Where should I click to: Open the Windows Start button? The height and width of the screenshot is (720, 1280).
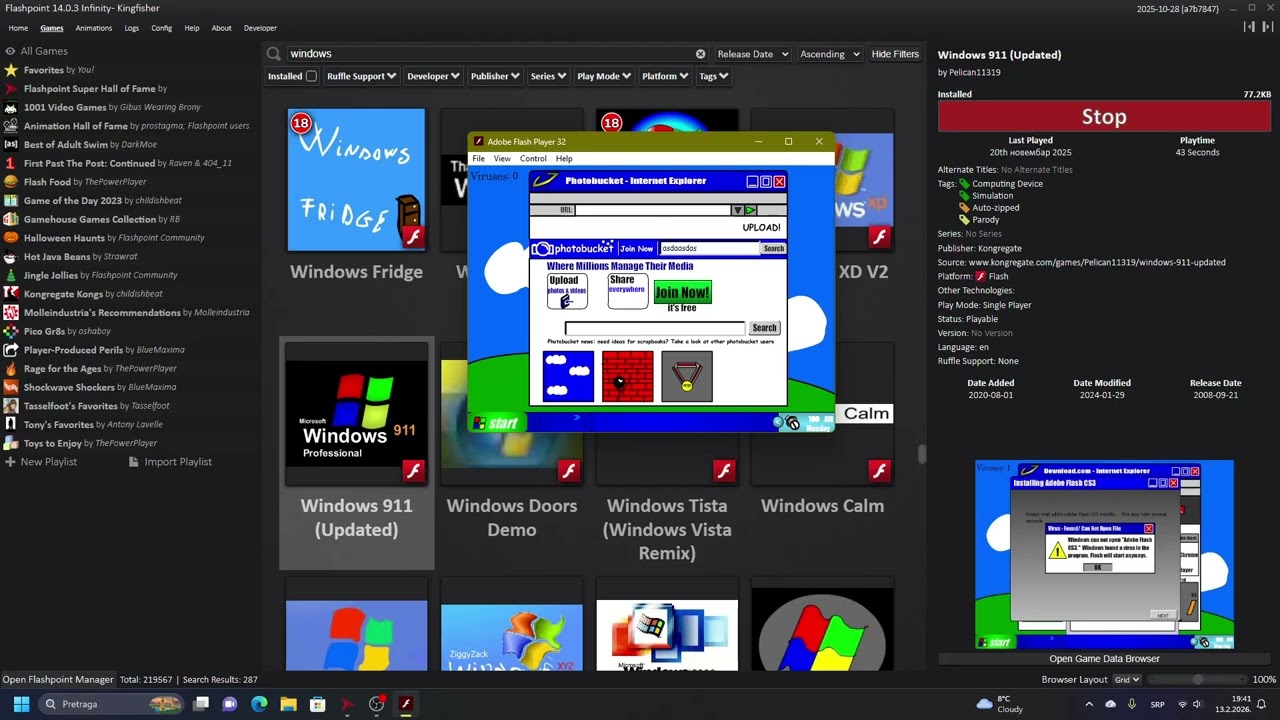tap(21, 704)
